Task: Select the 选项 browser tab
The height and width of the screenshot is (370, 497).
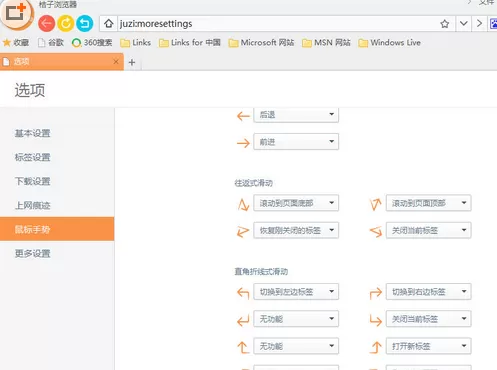Action: point(62,62)
